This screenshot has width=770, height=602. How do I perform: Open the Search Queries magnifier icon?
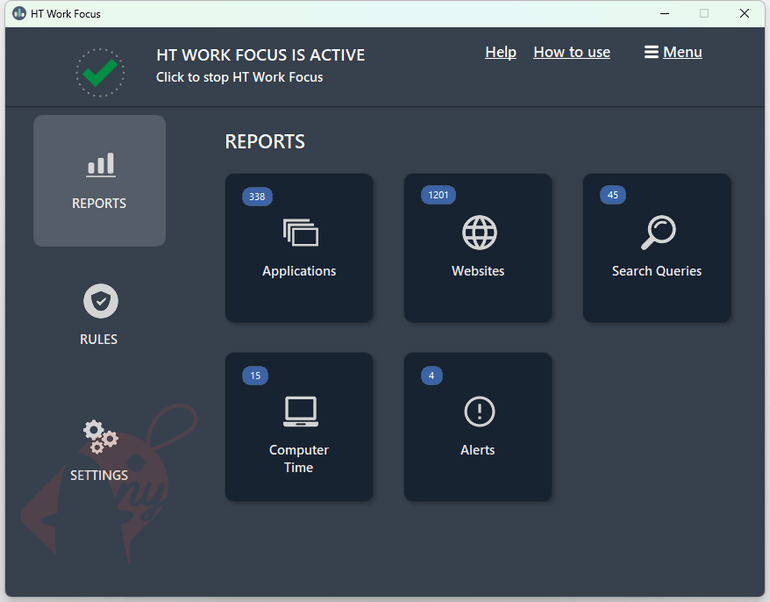[658, 232]
